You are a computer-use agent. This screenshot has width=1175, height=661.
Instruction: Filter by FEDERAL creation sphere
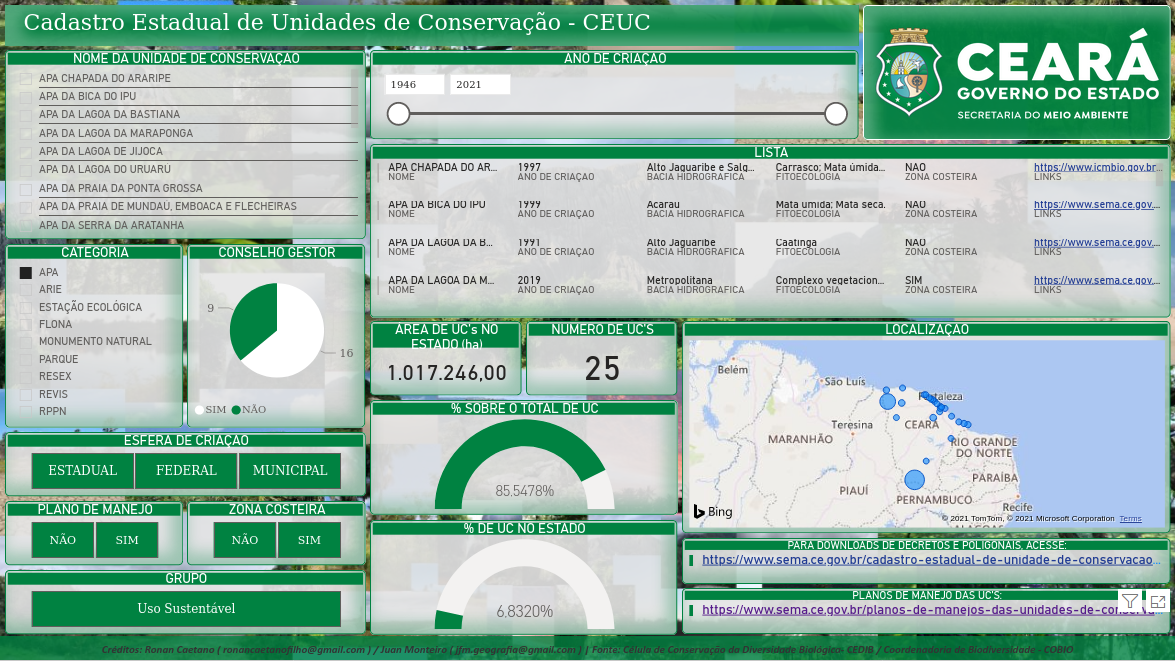click(x=186, y=471)
